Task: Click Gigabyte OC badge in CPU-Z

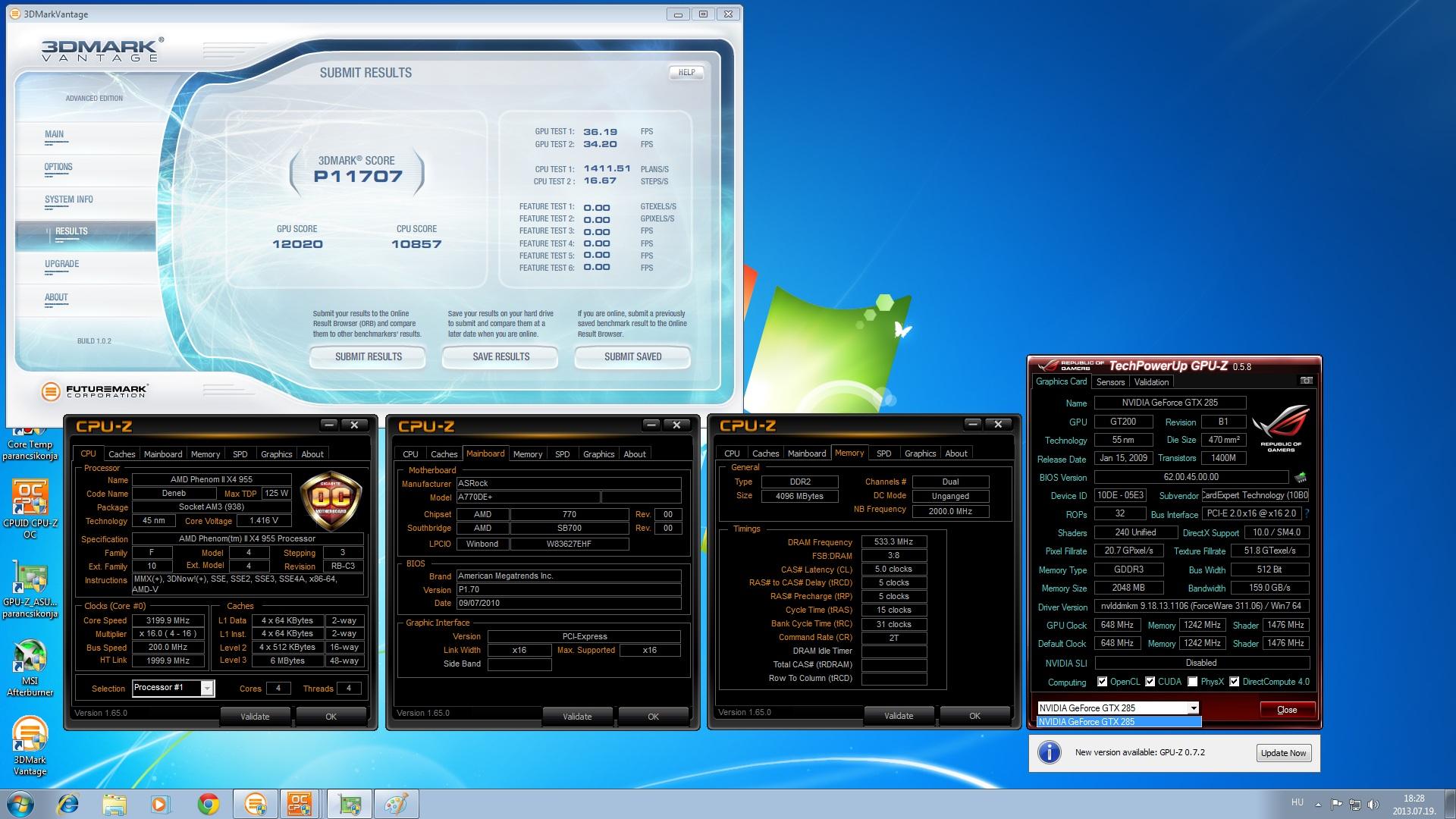Action: pos(331,500)
